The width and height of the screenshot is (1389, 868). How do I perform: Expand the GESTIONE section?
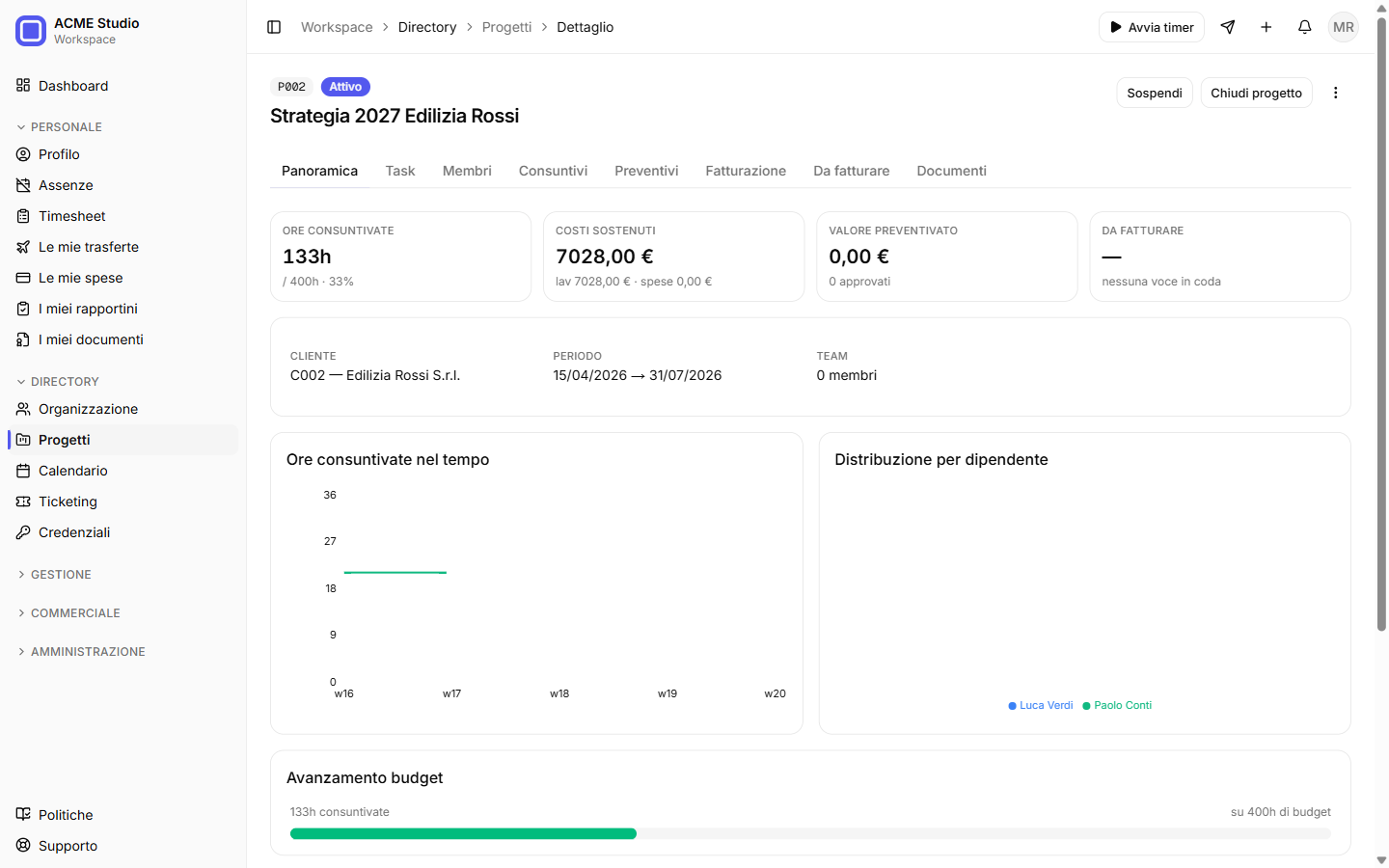tap(54, 575)
